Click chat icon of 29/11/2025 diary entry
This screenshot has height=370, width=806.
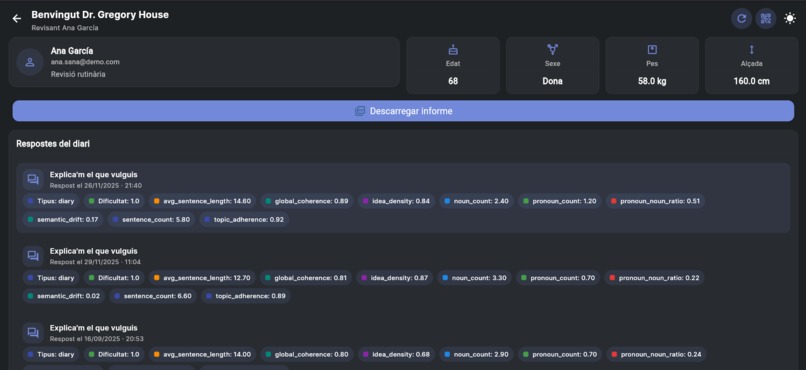click(33, 256)
